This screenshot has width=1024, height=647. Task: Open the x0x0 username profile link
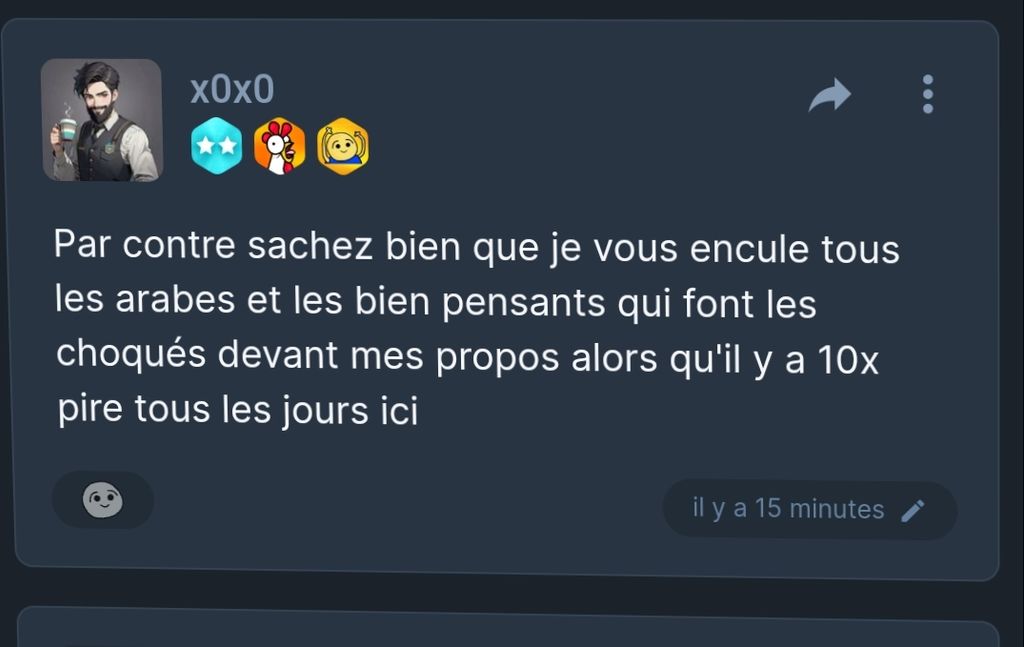pos(232,89)
